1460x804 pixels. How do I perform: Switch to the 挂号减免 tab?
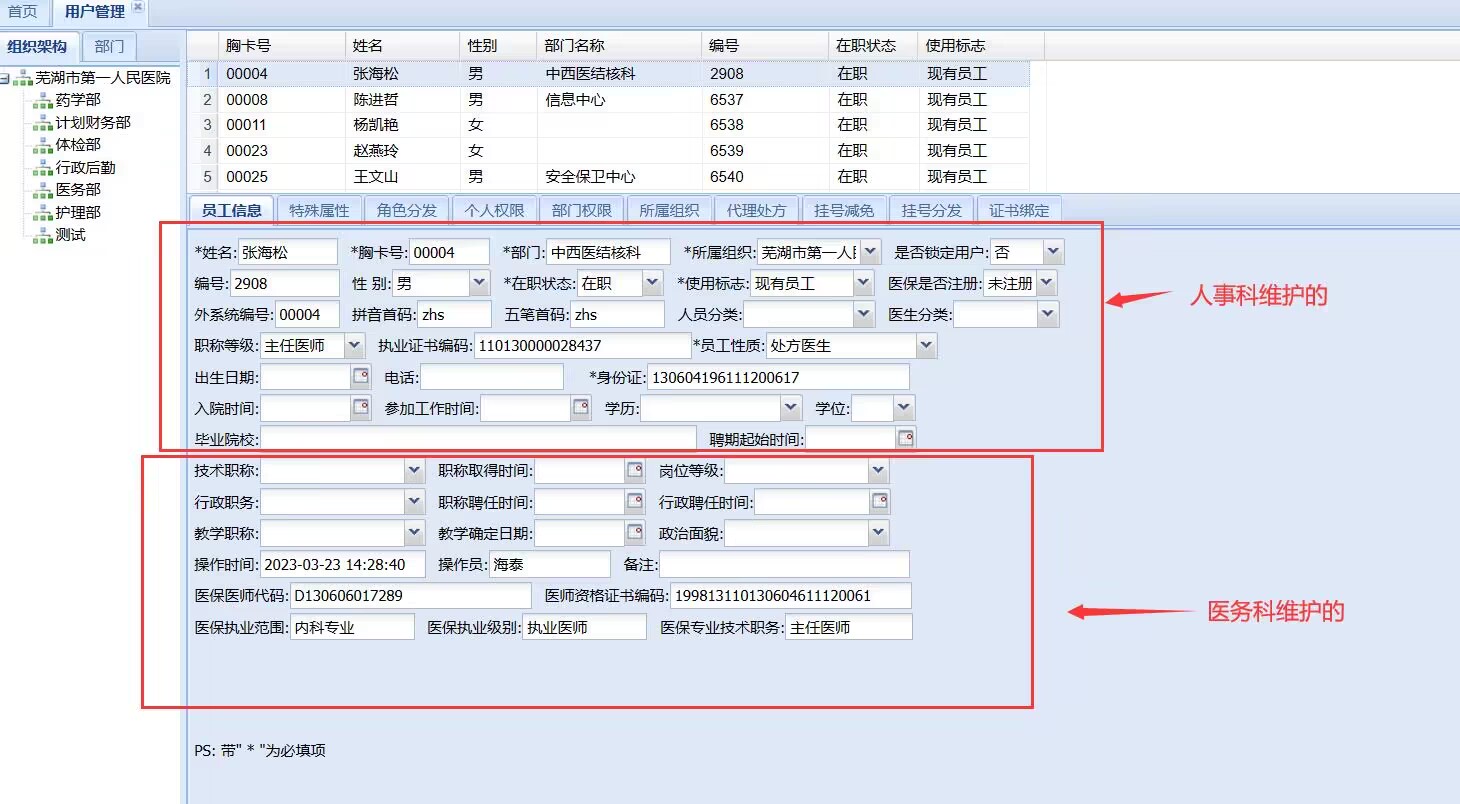(844, 210)
